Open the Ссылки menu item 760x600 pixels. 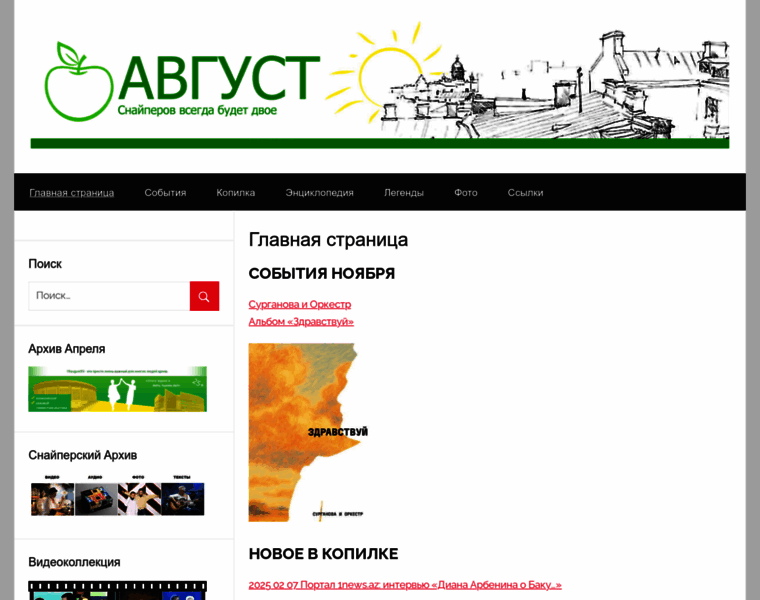point(525,192)
